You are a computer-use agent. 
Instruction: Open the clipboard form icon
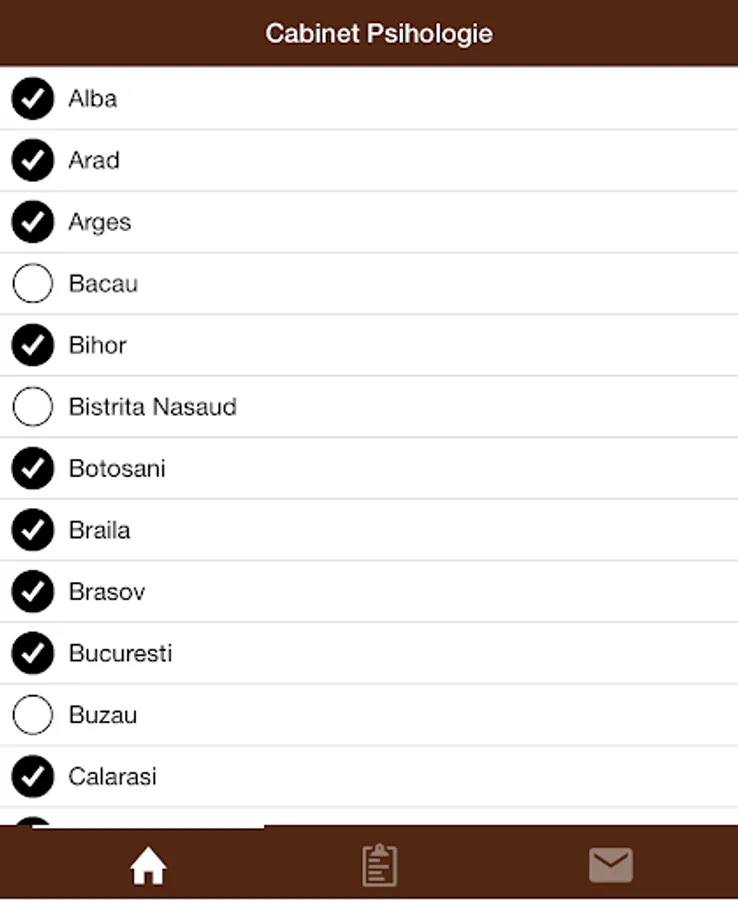point(379,865)
